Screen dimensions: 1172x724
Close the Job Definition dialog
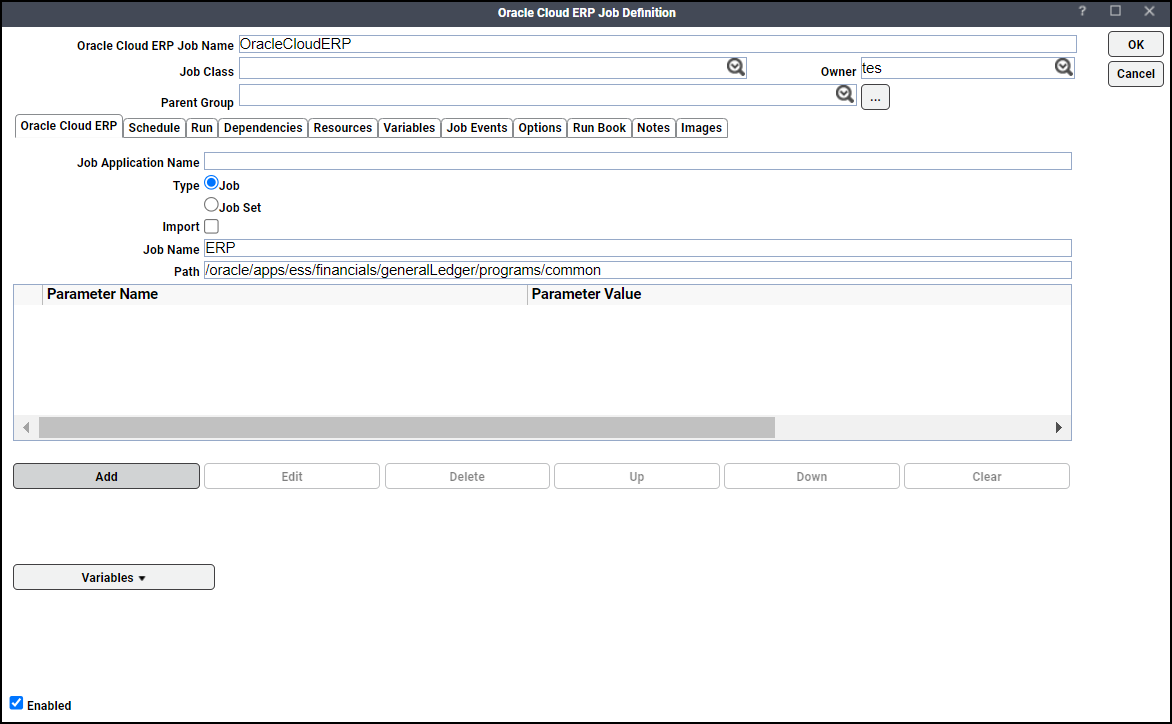point(1150,11)
